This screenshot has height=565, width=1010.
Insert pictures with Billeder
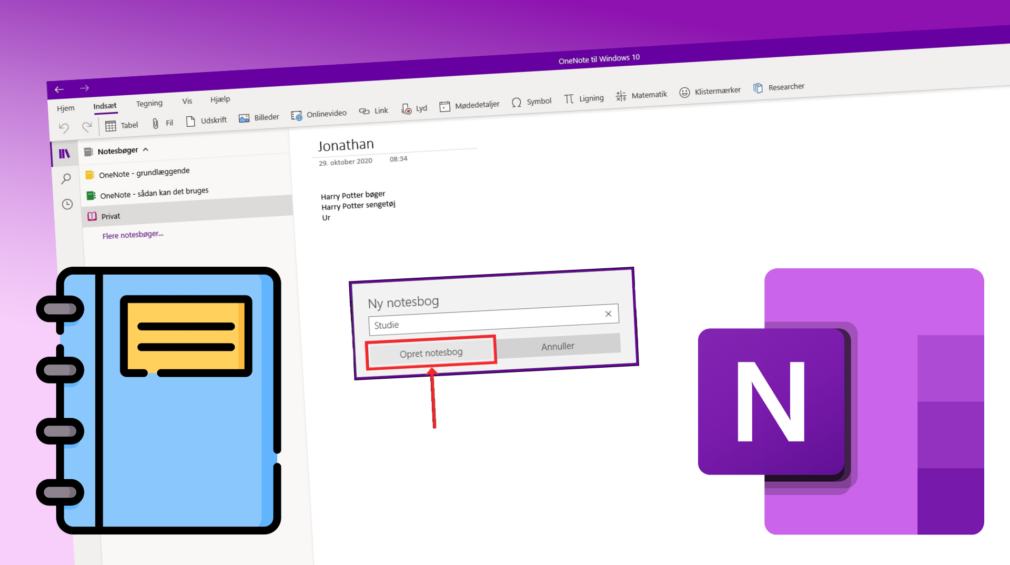point(259,118)
